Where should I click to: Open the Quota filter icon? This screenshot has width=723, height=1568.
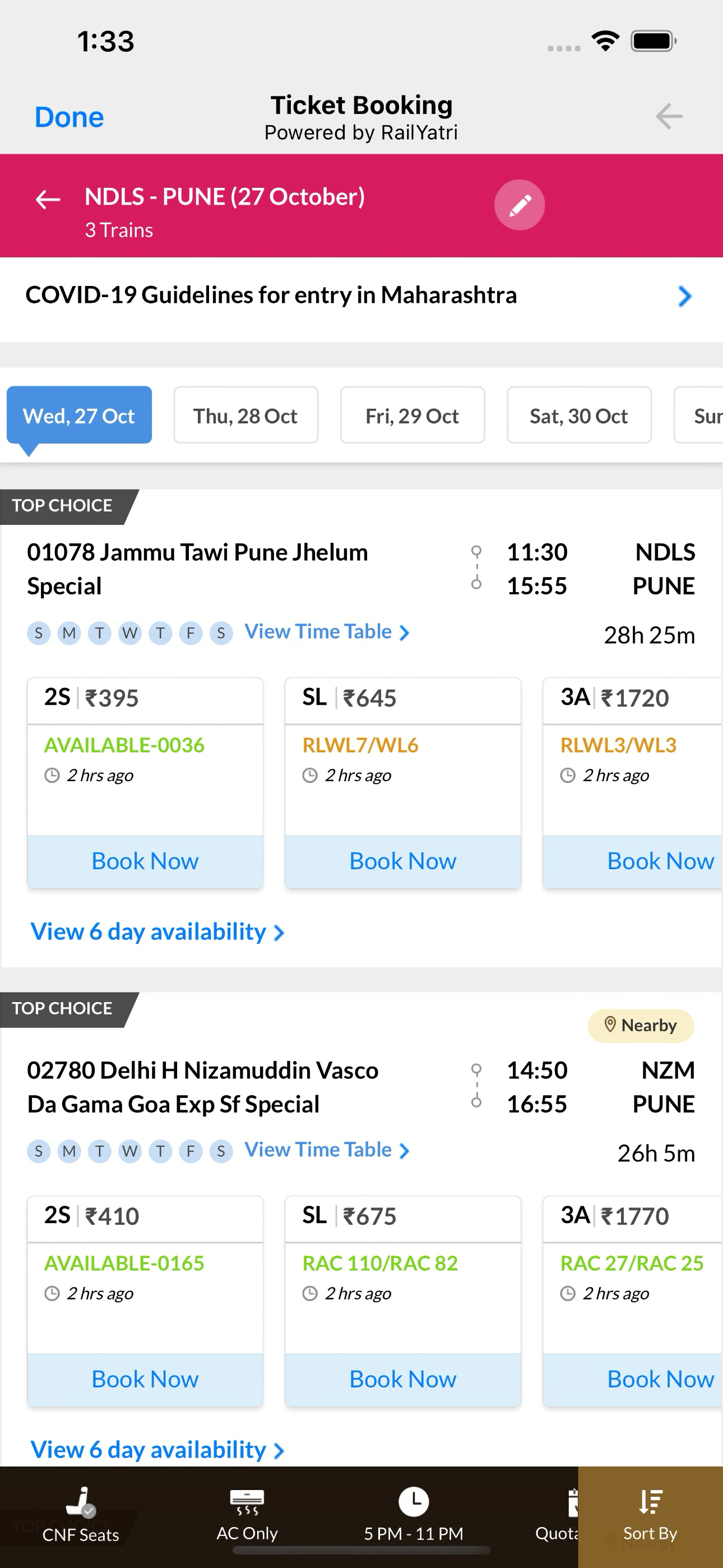click(x=572, y=1502)
